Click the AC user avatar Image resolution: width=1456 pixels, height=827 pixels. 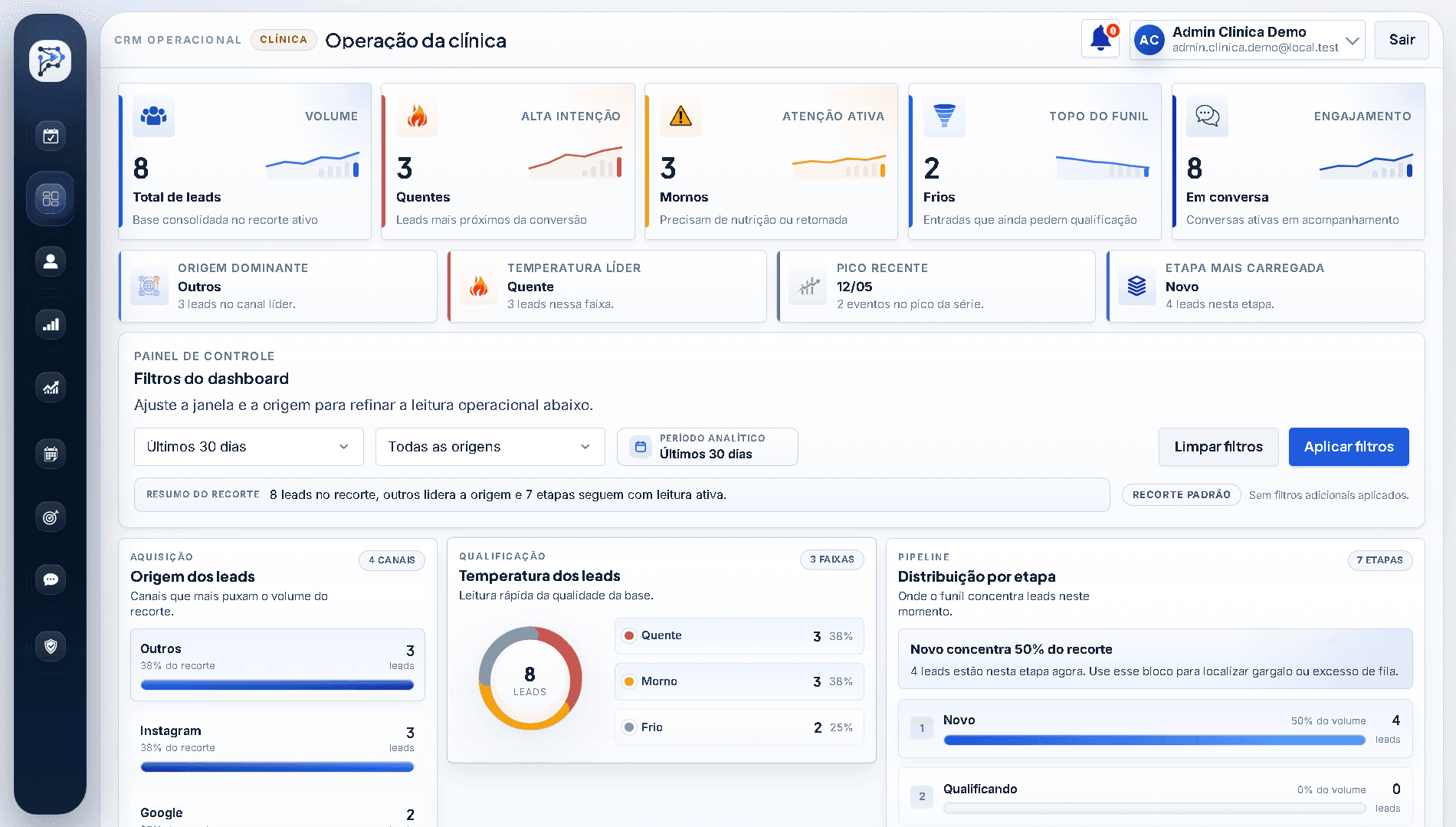[x=1149, y=40]
